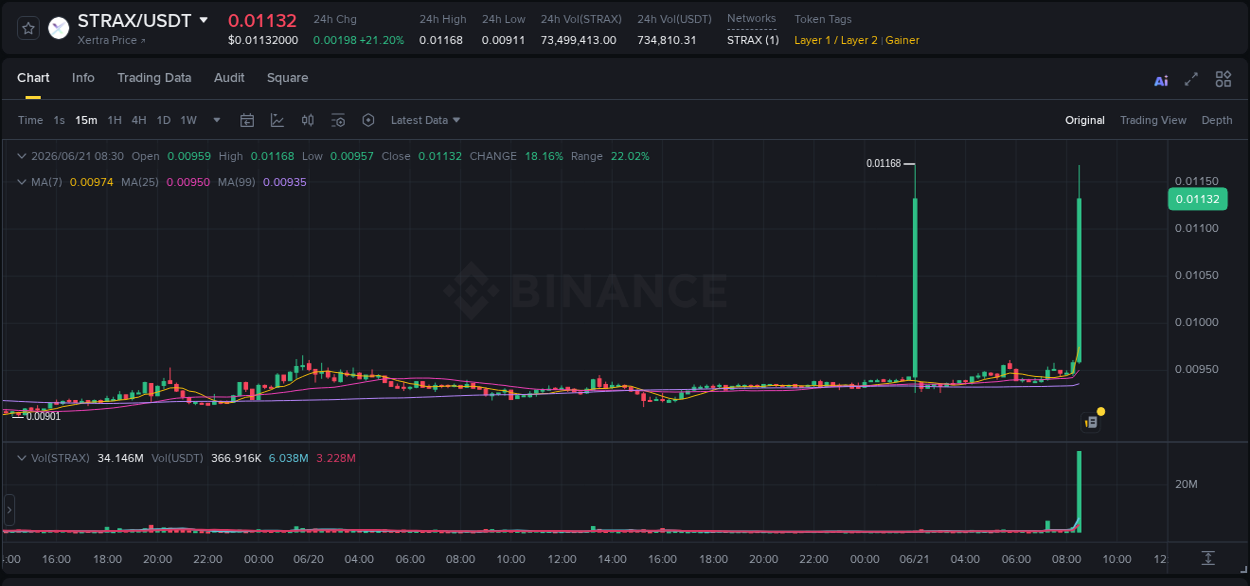This screenshot has width=1250, height=586.
Task: Select the 1s interval
Action: [59, 120]
